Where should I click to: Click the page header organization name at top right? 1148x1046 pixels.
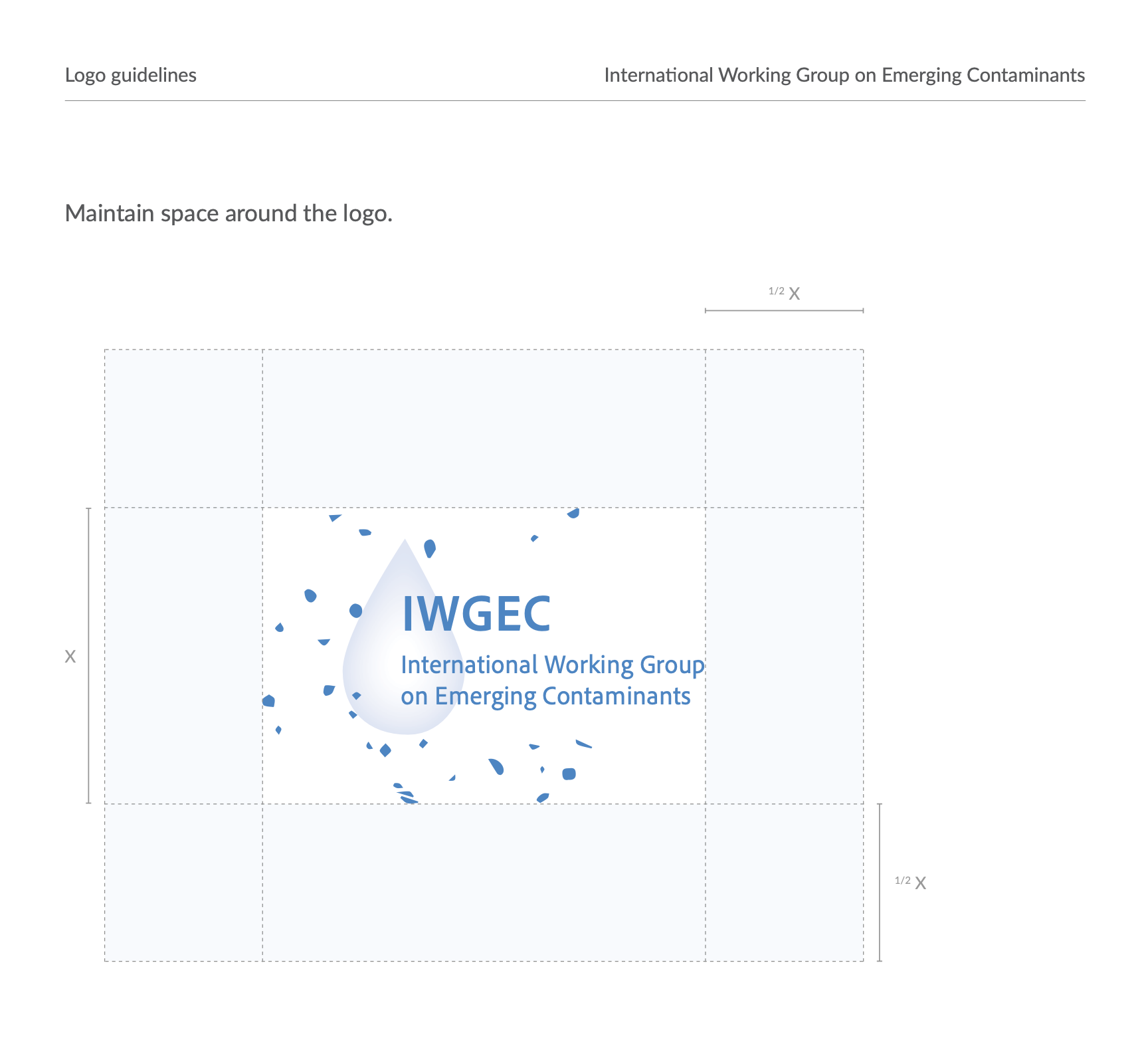[x=844, y=75]
